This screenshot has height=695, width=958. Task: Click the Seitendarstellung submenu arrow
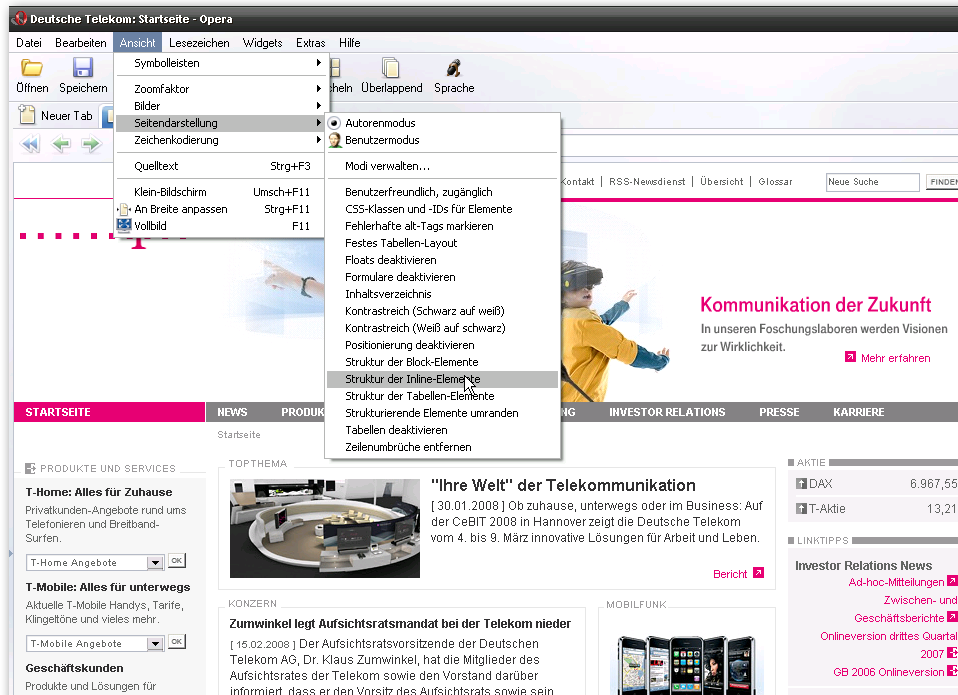tap(318, 123)
